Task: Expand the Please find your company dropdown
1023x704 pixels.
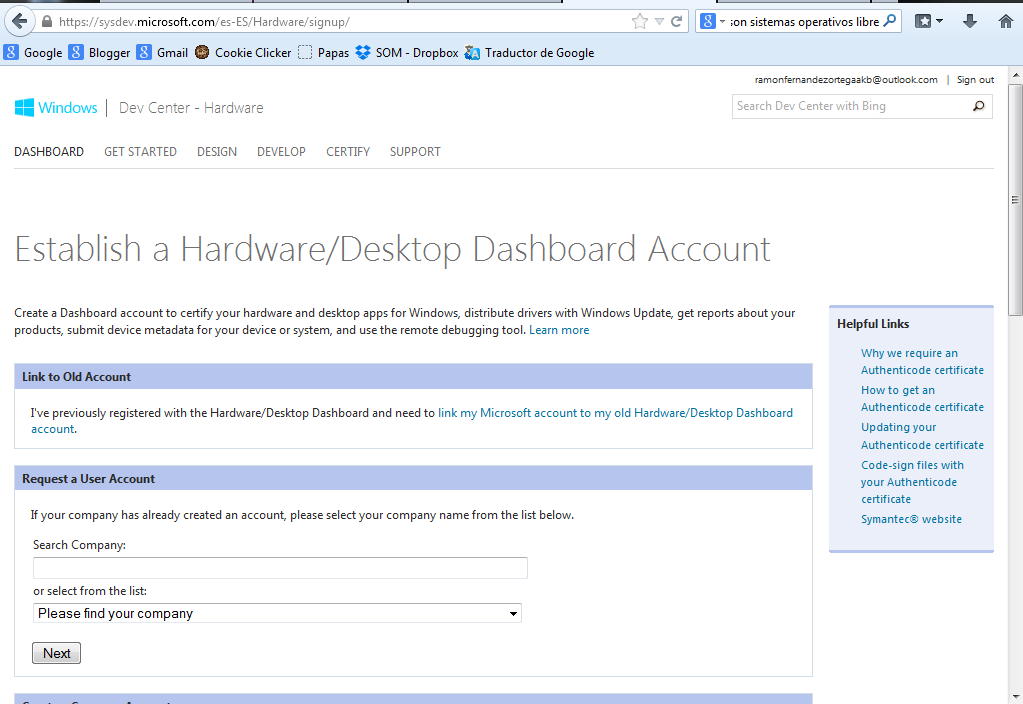Action: (x=277, y=613)
